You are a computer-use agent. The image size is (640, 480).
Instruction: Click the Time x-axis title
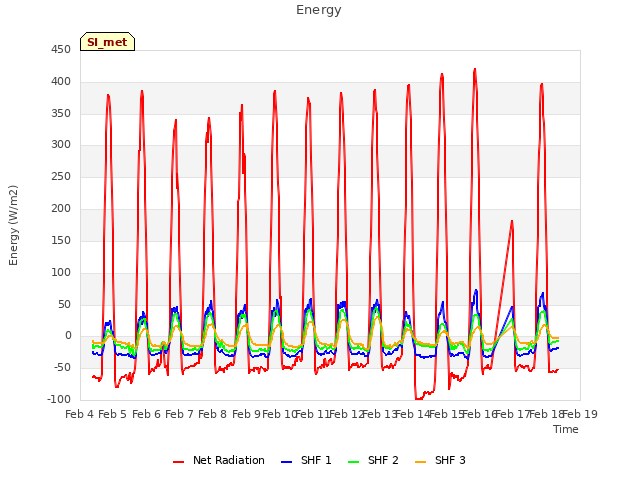click(x=566, y=429)
